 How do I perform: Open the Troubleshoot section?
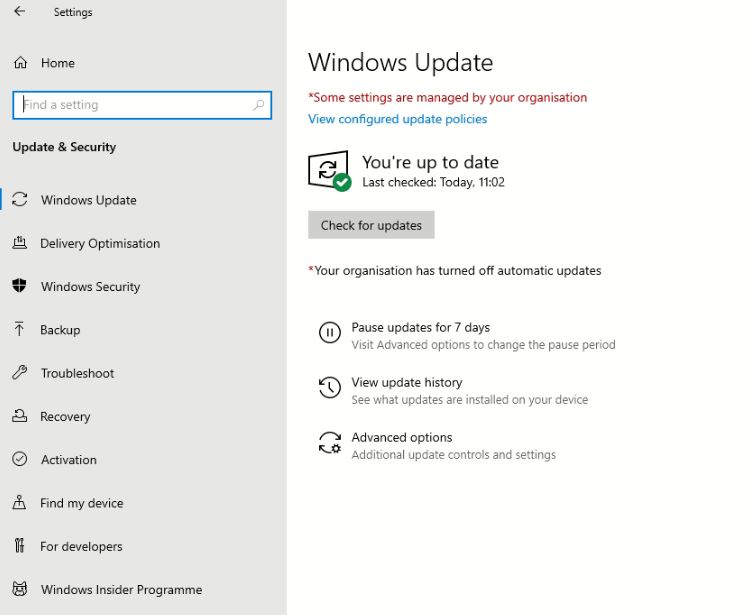tap(77, 373)
